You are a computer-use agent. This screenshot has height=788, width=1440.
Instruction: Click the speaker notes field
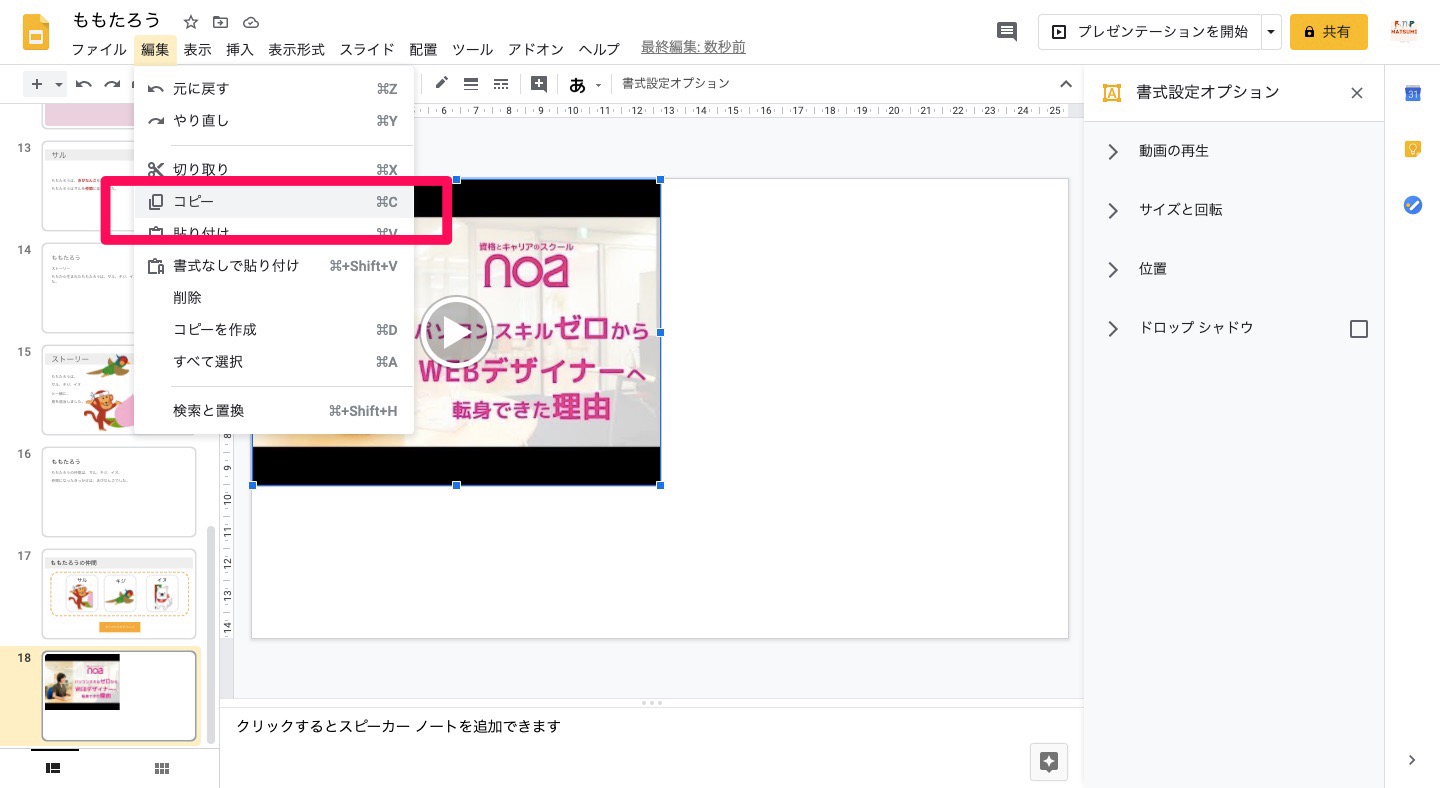click(652, 727)
